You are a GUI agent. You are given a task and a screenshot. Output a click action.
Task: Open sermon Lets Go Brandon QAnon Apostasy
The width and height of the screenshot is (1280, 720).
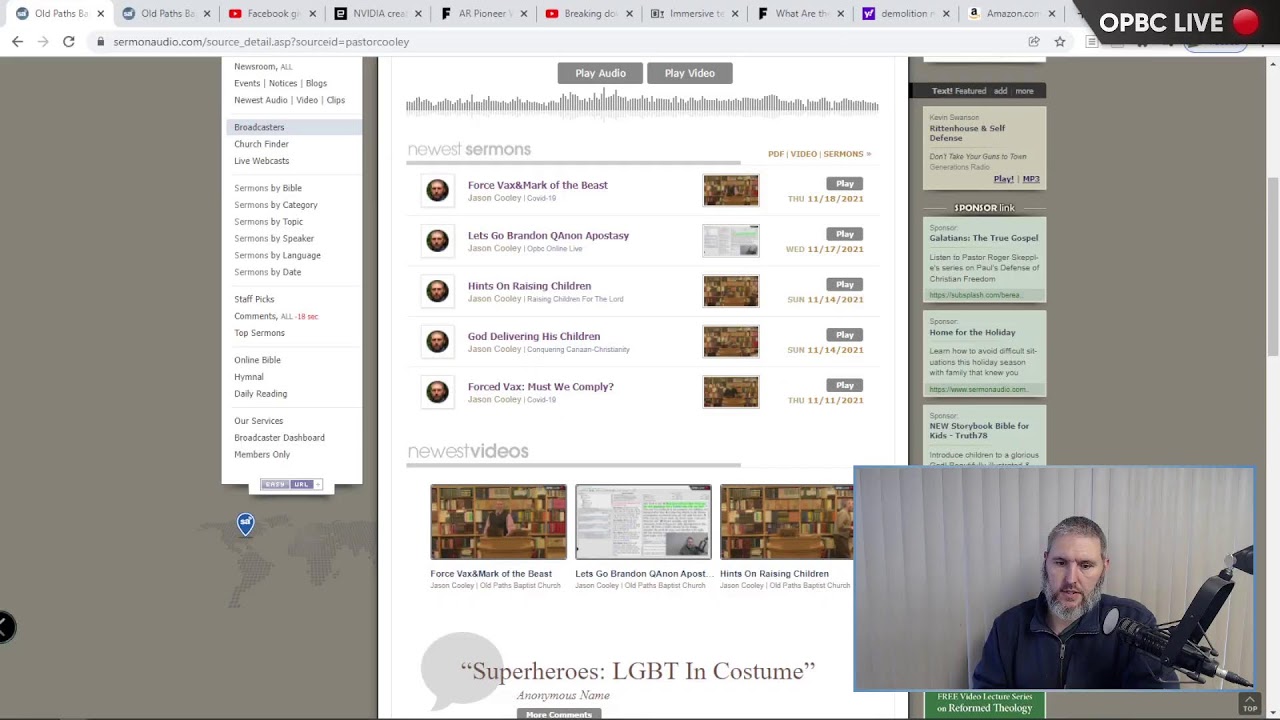click(548, 236)
